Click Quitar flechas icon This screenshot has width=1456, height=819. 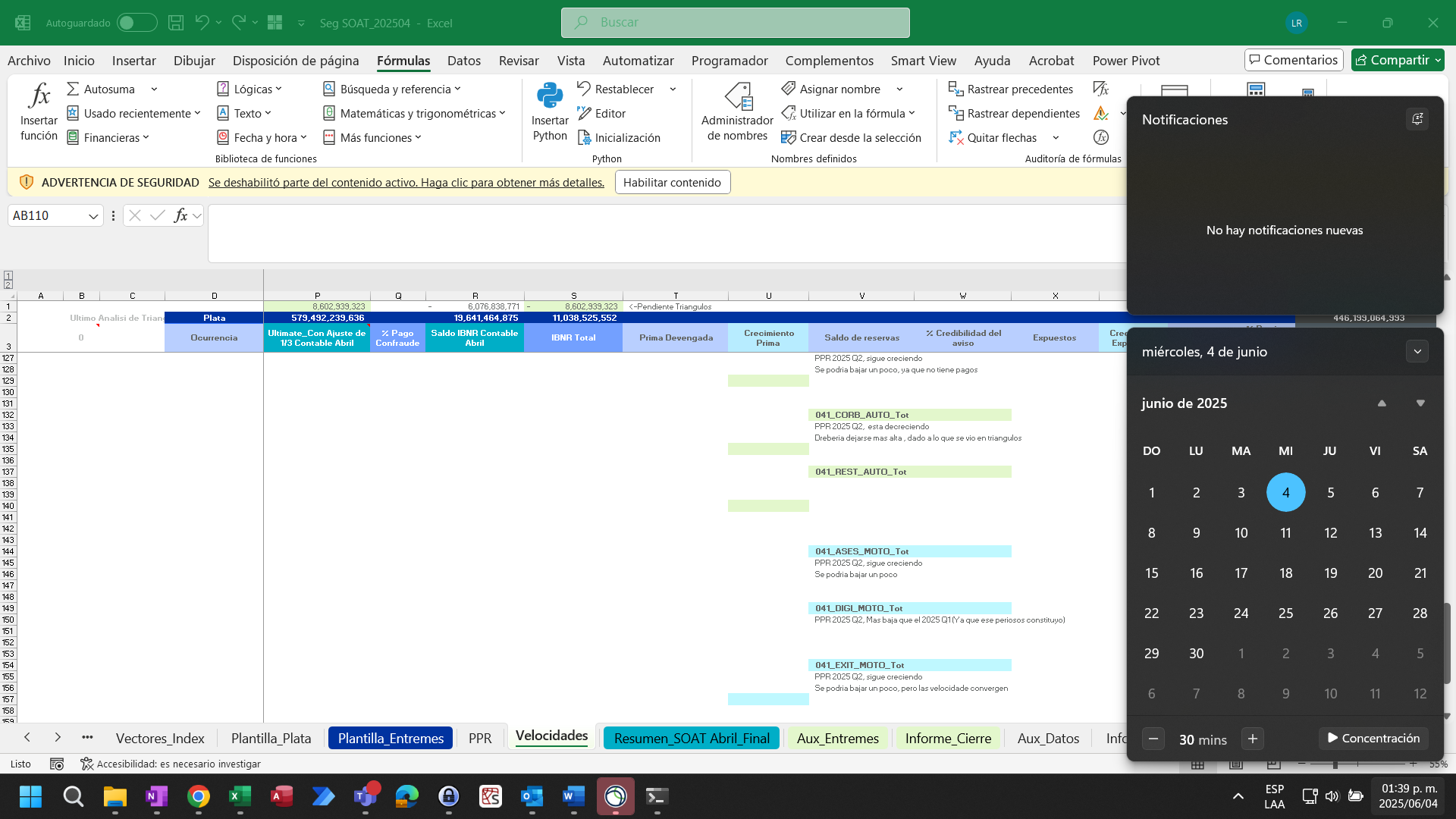pyautogui.click(x=956, y=138)
